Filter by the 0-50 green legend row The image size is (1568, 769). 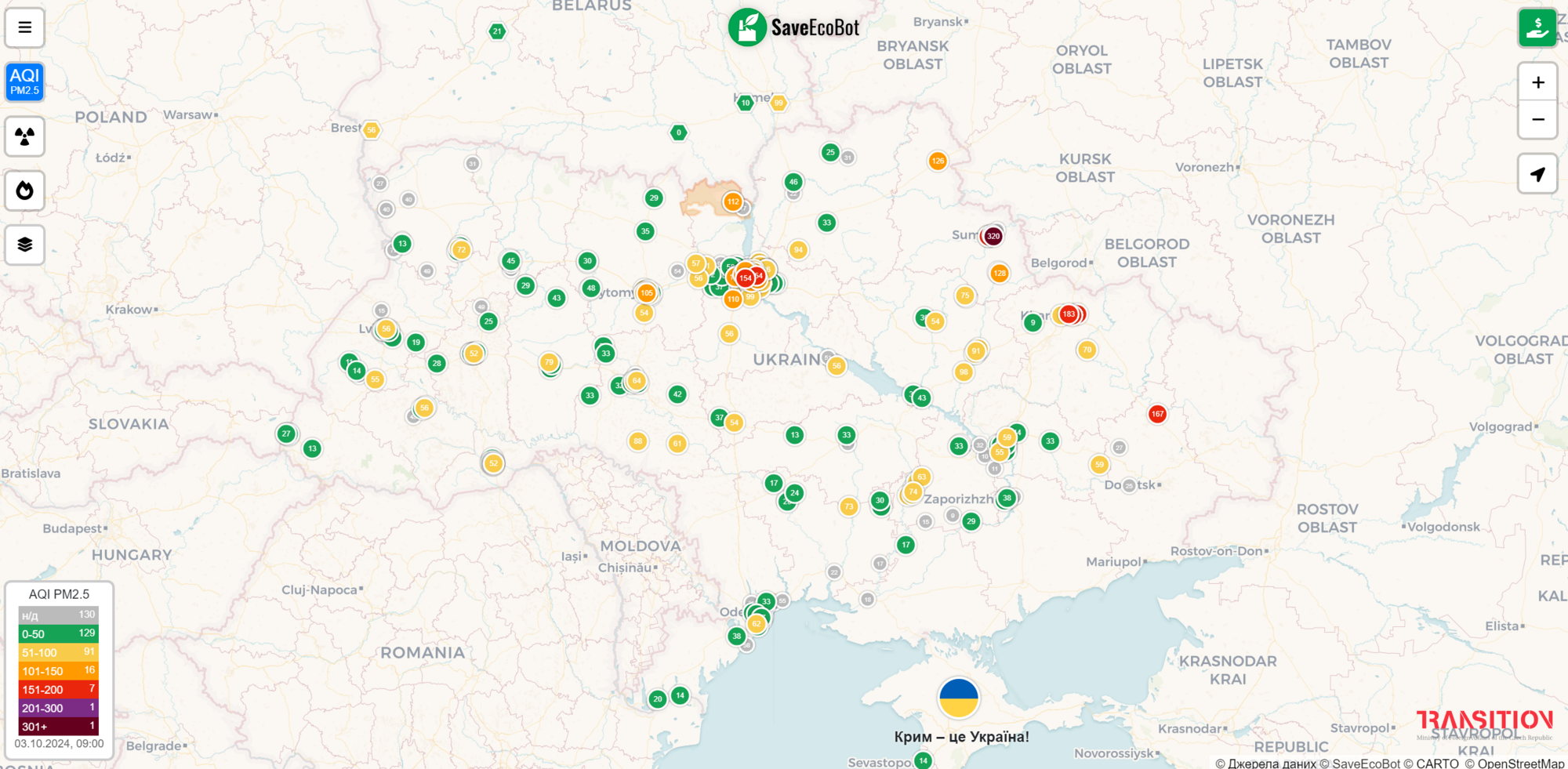[59, 633]
